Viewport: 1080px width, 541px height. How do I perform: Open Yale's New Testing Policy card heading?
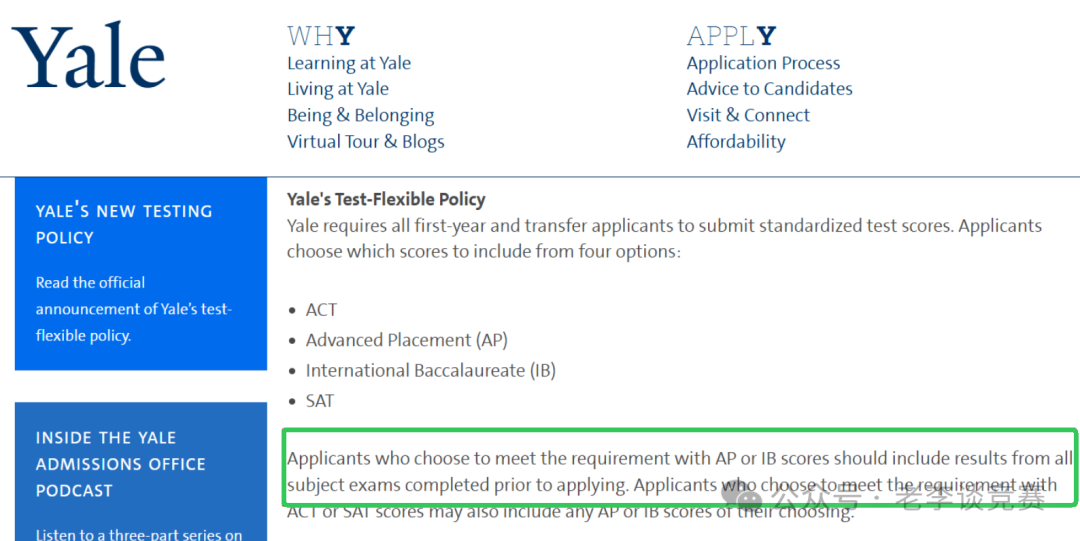[124, 224]
